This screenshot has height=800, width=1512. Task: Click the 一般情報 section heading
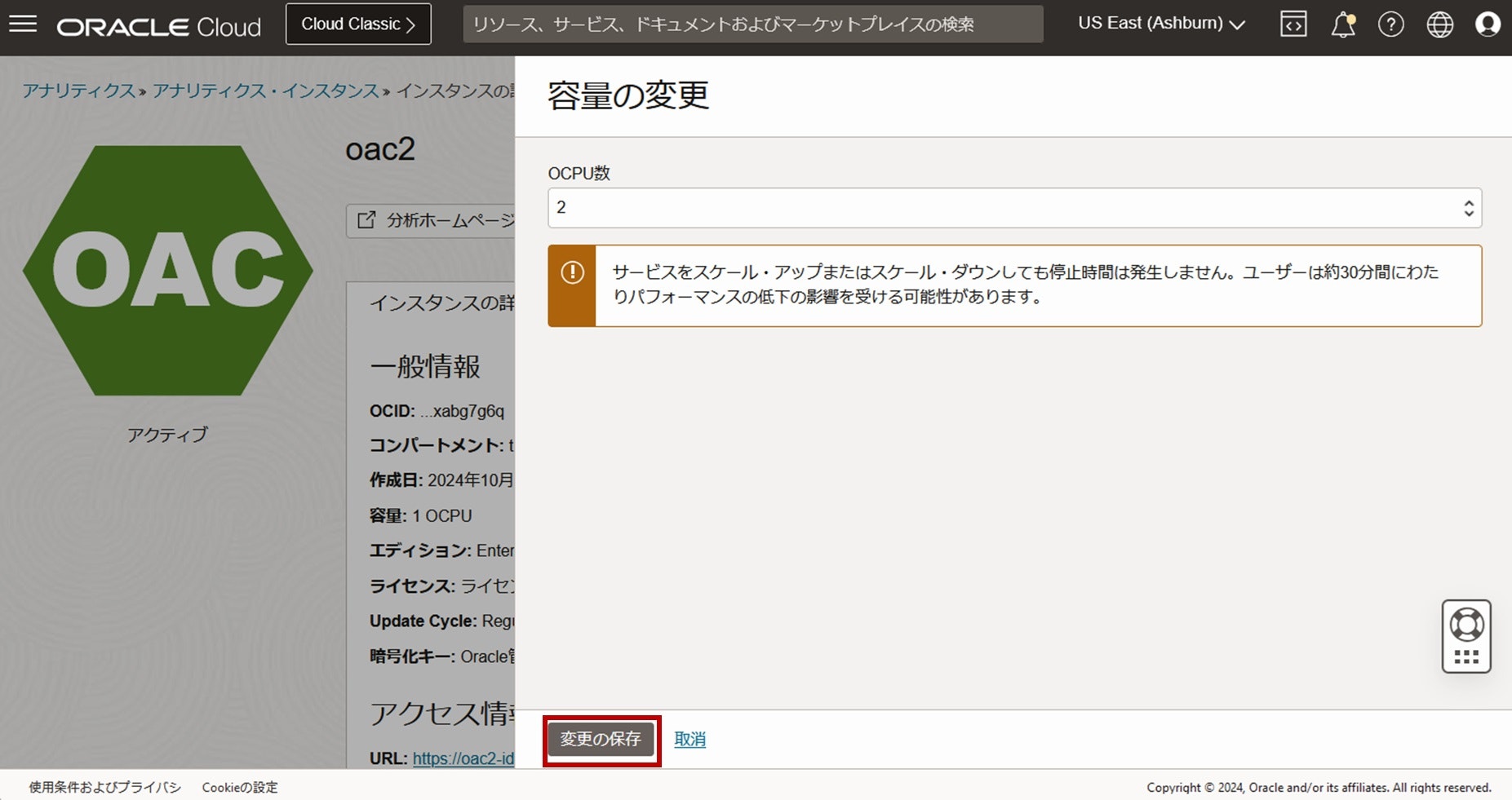(x=425, y=367)
